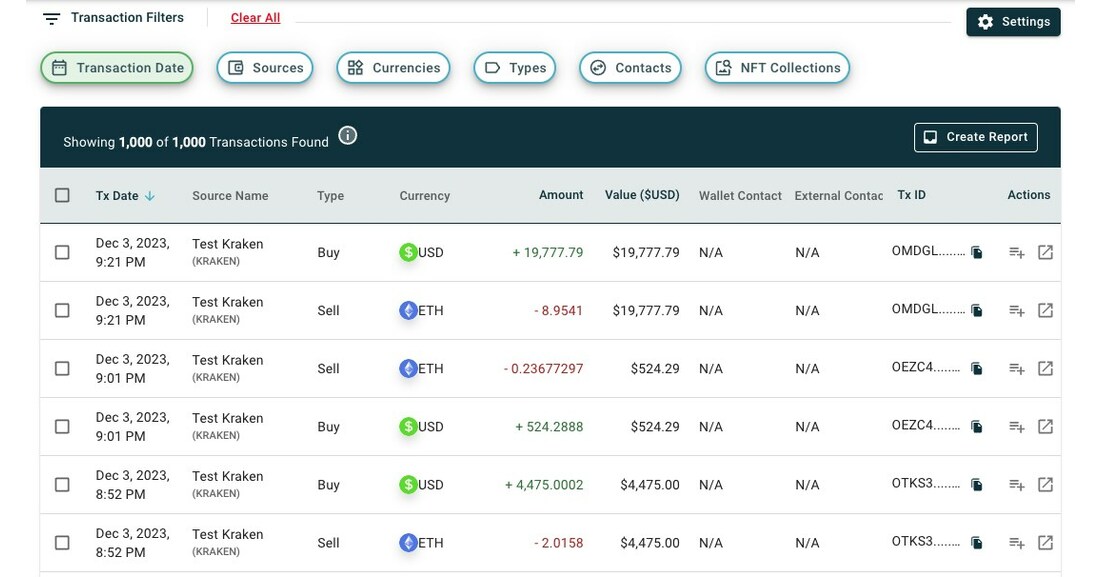Check the checkbox for the 8:52 PM Sell transaction
Viewport: 1101px width, 577px height.
tap(61, 542)
